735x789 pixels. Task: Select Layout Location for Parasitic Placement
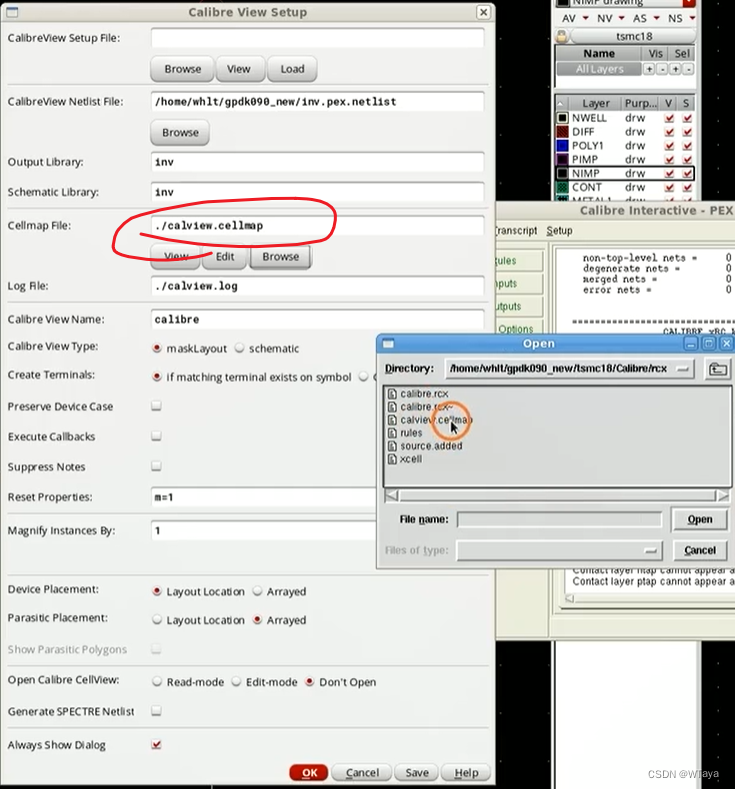click(x=157, y=619)
